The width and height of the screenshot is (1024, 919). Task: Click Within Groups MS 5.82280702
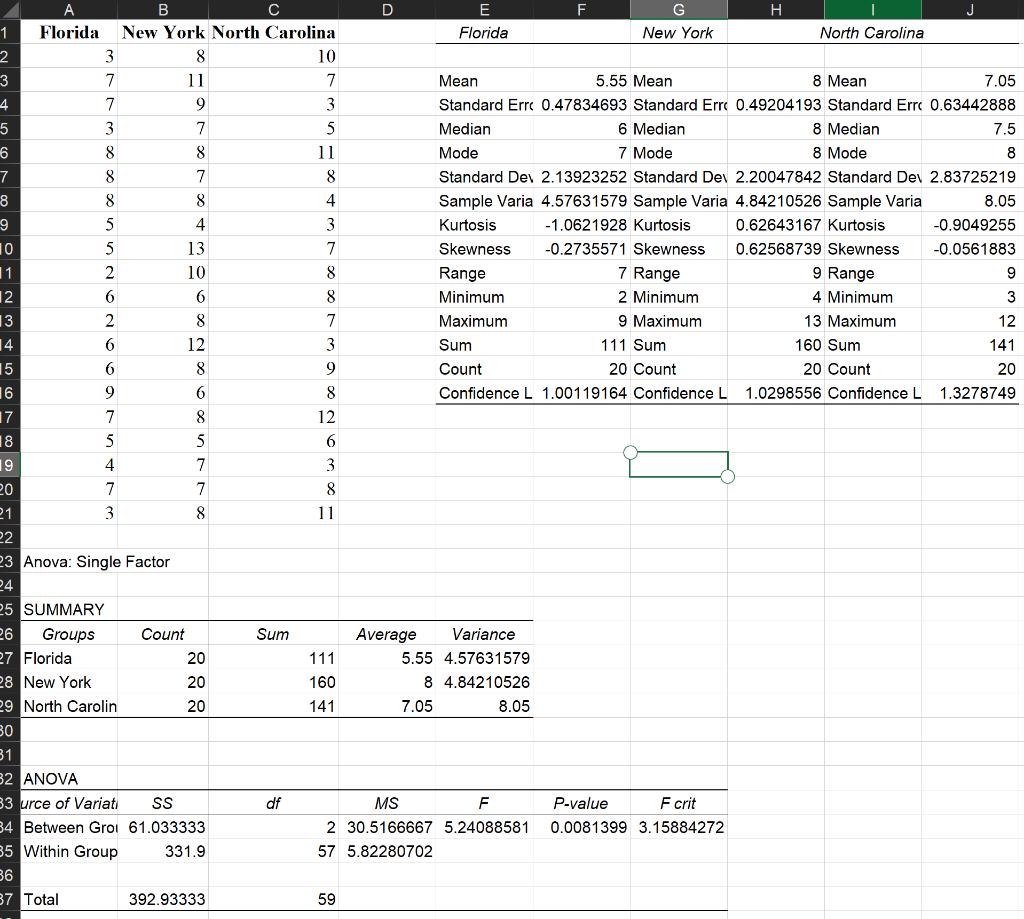click(x=390, y=852)
